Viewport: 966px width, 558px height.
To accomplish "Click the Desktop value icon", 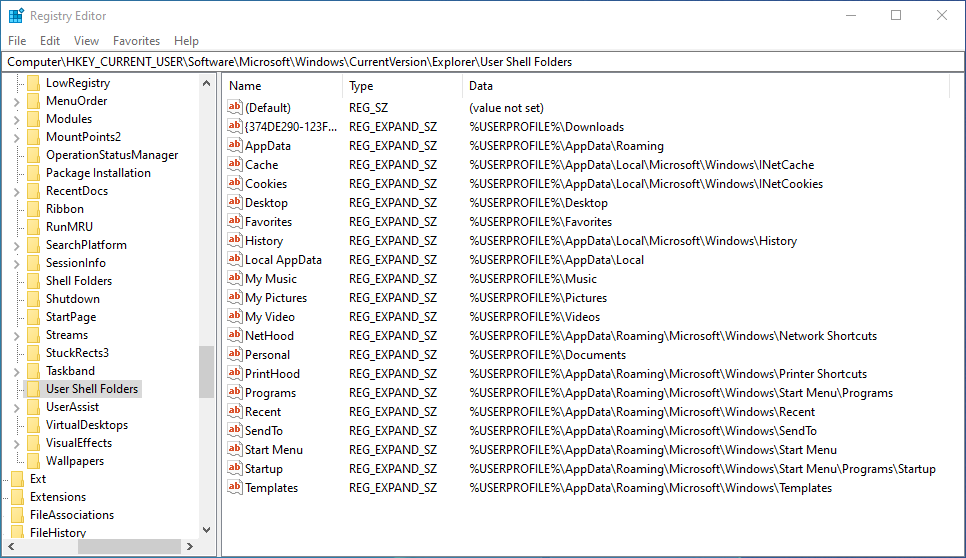I will point(234,203).
